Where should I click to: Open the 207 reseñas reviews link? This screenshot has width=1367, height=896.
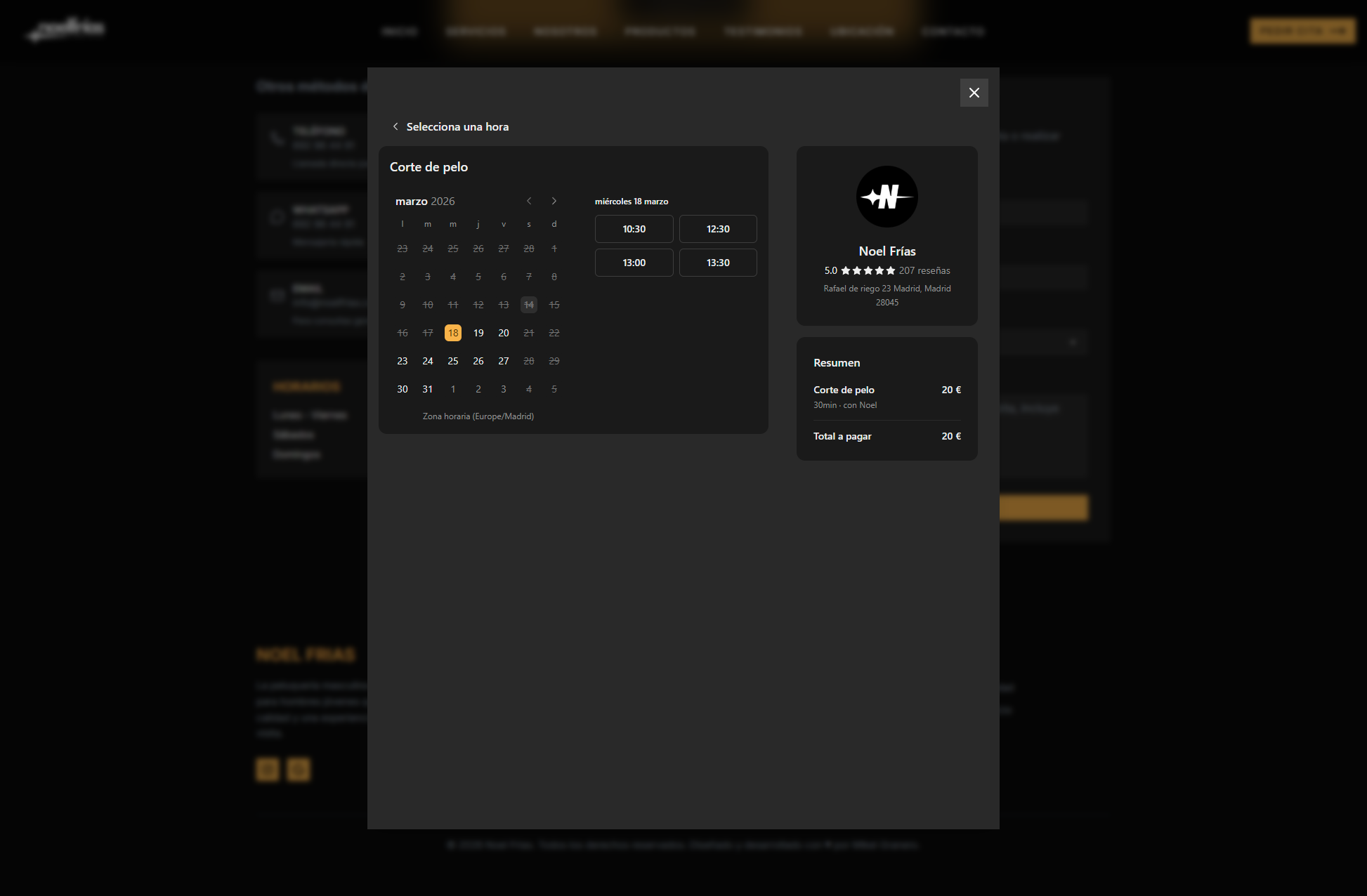point(924,270)
